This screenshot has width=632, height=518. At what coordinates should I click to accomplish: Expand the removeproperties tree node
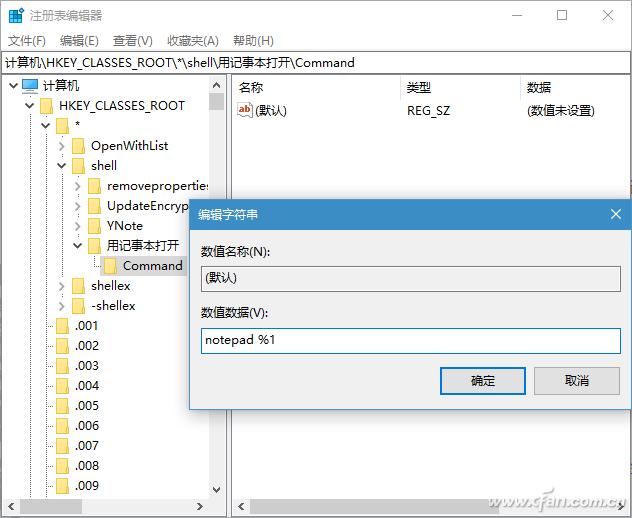point(78,186)
